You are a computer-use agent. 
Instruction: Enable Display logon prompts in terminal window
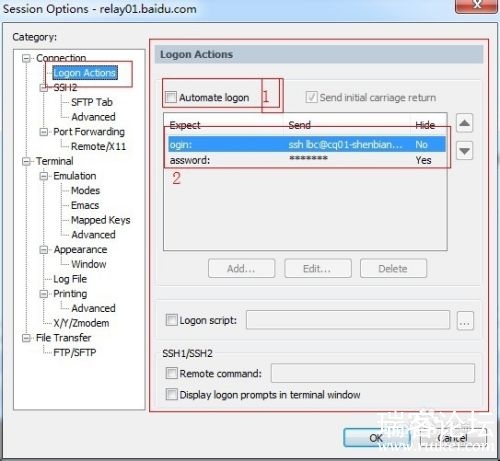171,394
